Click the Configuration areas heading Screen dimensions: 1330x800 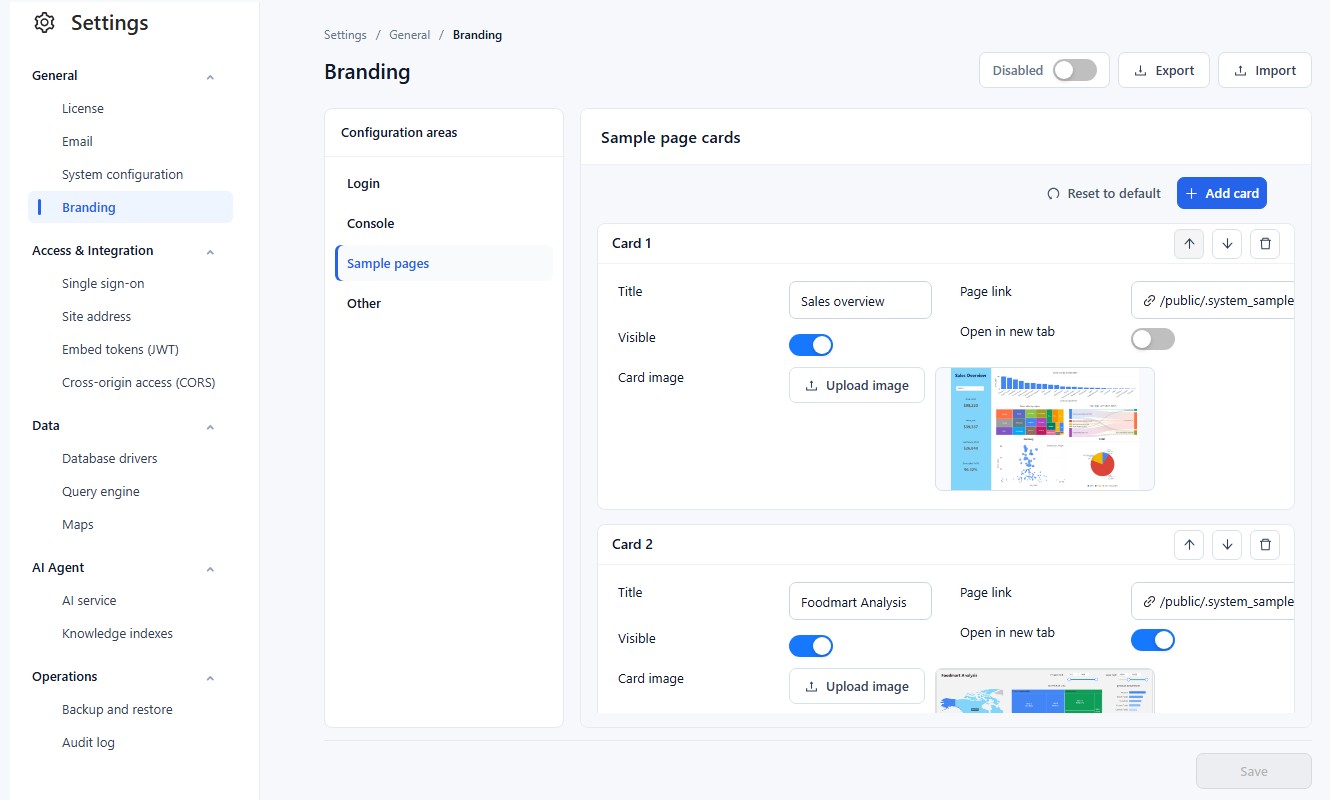(399, 132)
